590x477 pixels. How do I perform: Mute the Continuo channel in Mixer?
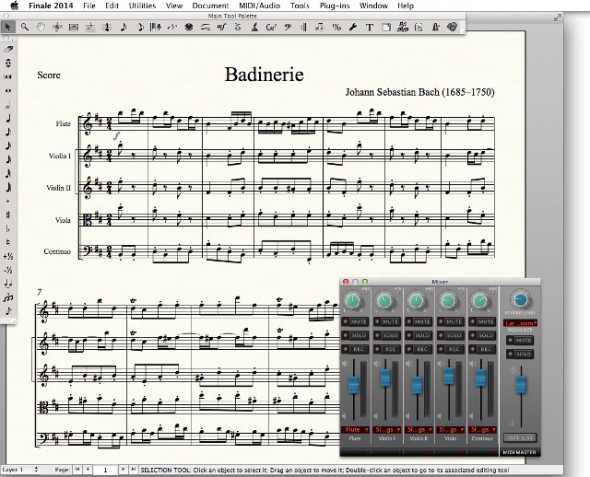click(x=482, y=322)
